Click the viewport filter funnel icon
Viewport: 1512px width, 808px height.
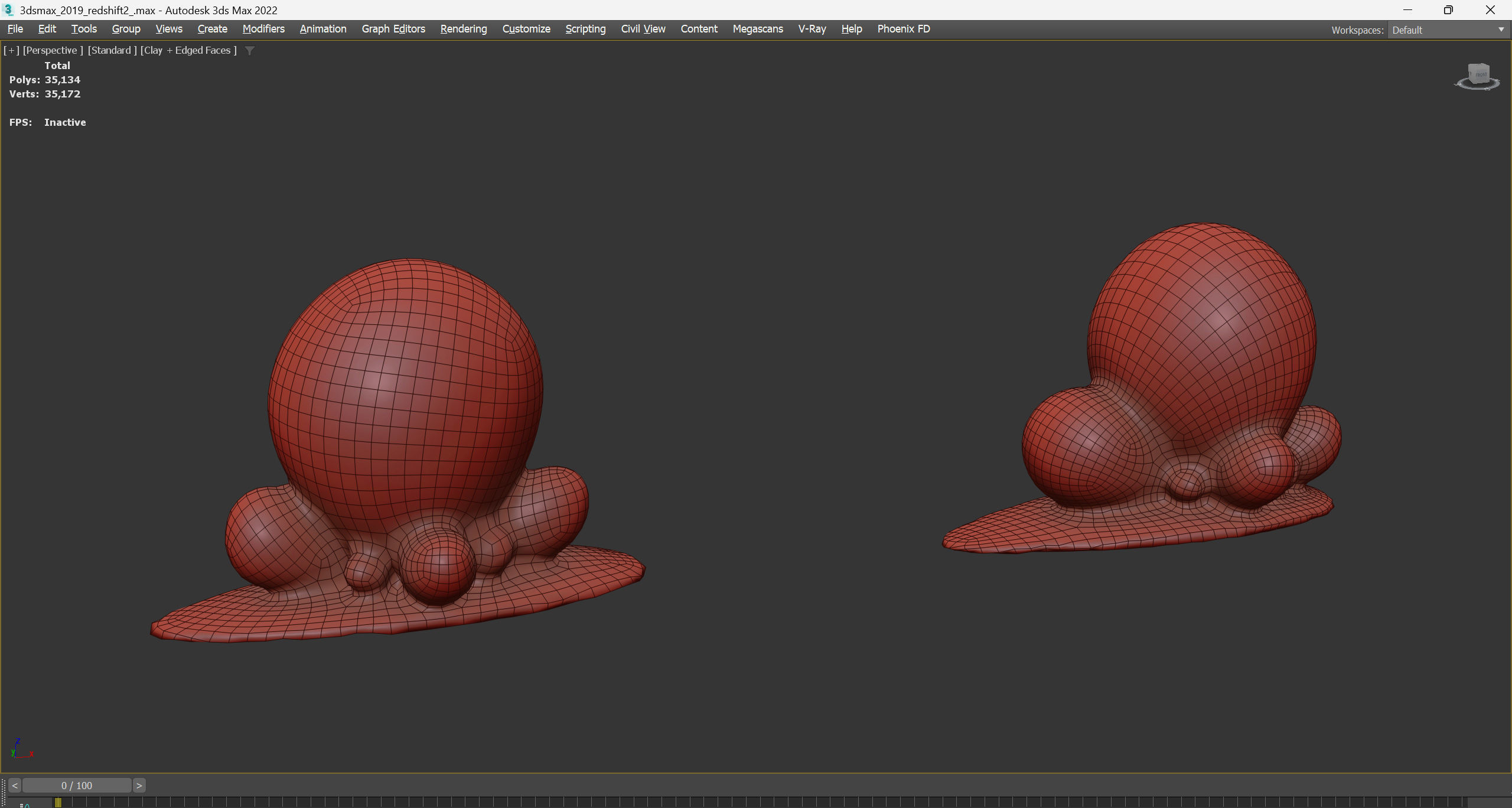click(250, 51)
